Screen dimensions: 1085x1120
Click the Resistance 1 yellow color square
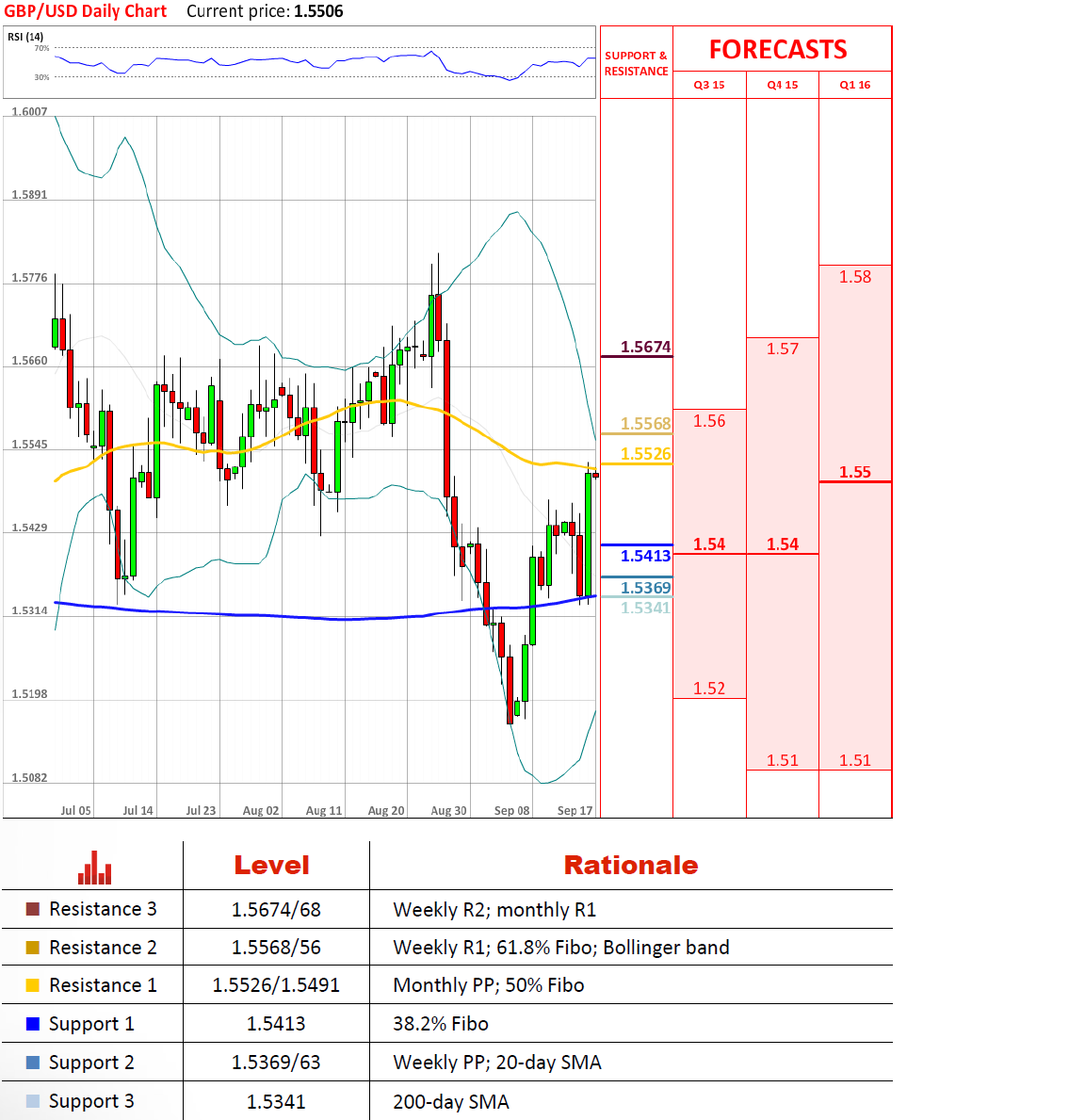tap(32, 985)
